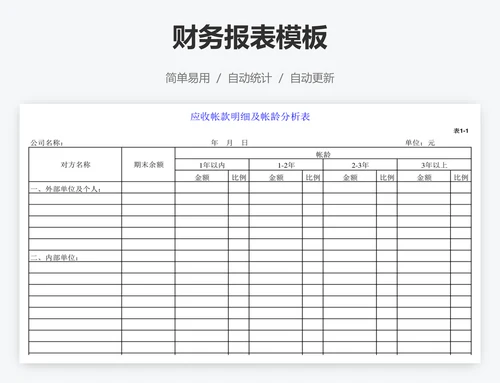The width and height of the screenshot is (500, 383).
Task: Select the row 一、外部单位及个人
Action: pos(250,188)
